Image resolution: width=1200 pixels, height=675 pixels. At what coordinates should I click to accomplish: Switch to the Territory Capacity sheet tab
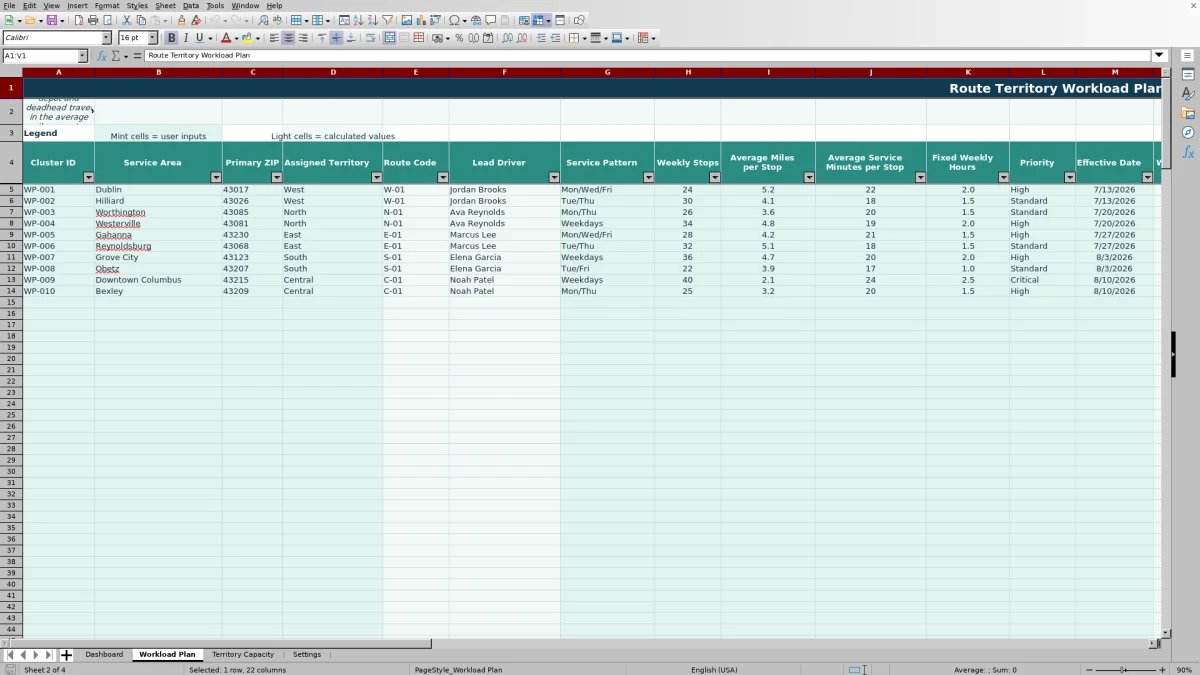click(x=243, y=655)
